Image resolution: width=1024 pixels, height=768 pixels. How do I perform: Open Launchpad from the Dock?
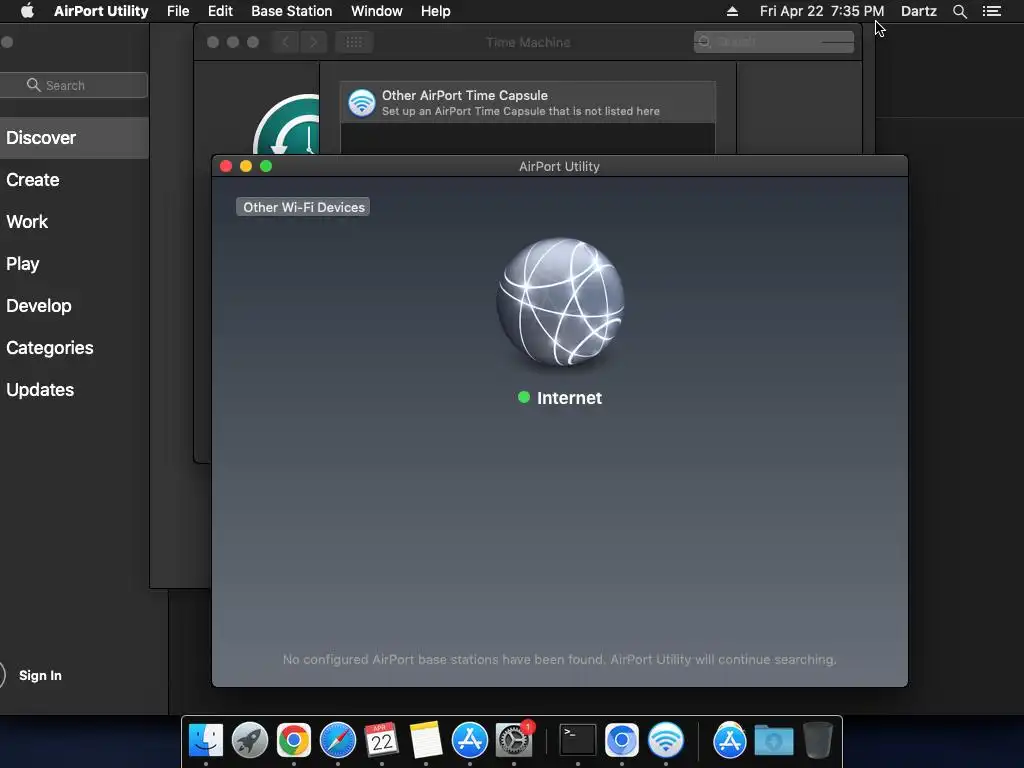coord(249,740)
